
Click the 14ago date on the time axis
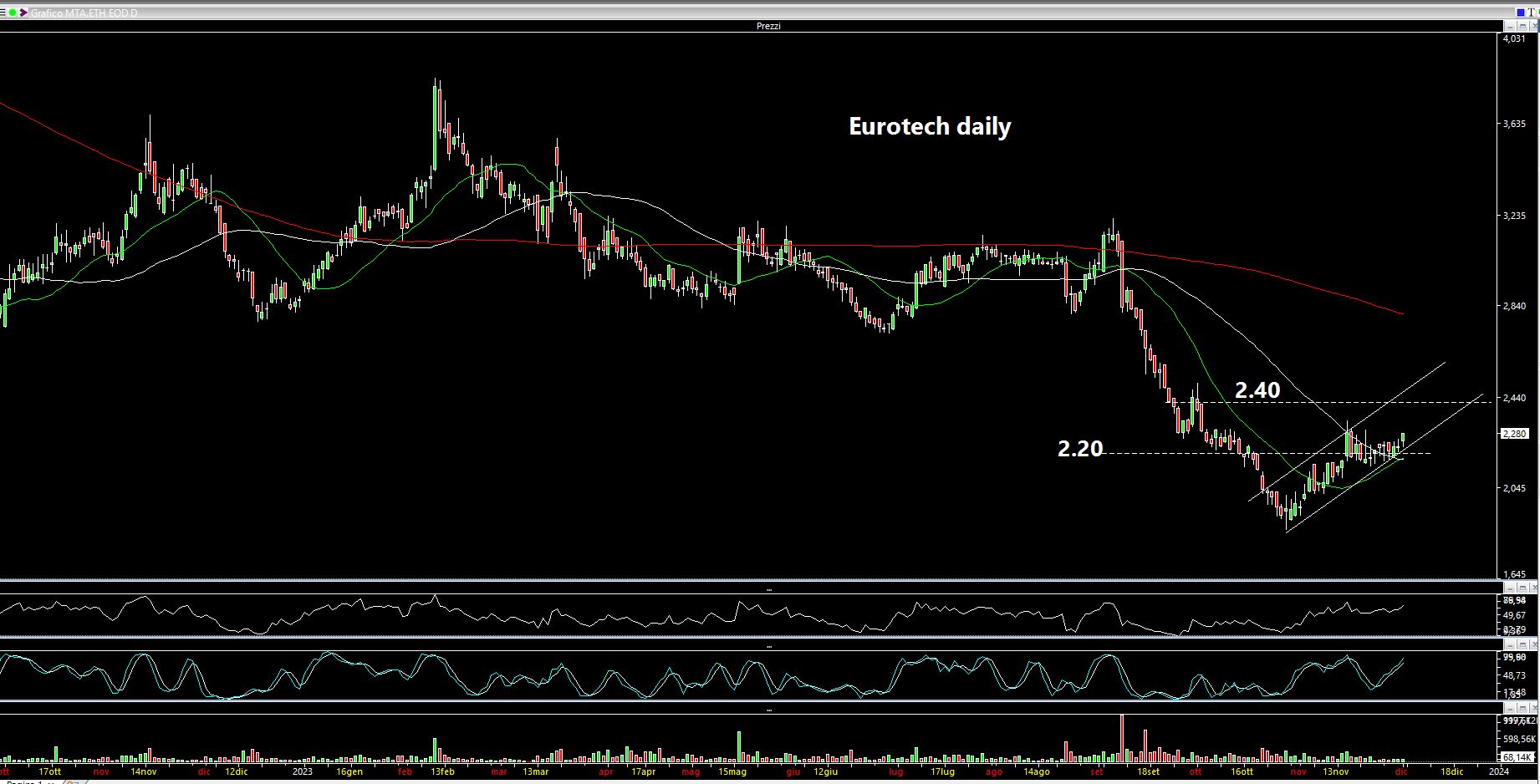pyautogui.click(x=1037, y=771)
